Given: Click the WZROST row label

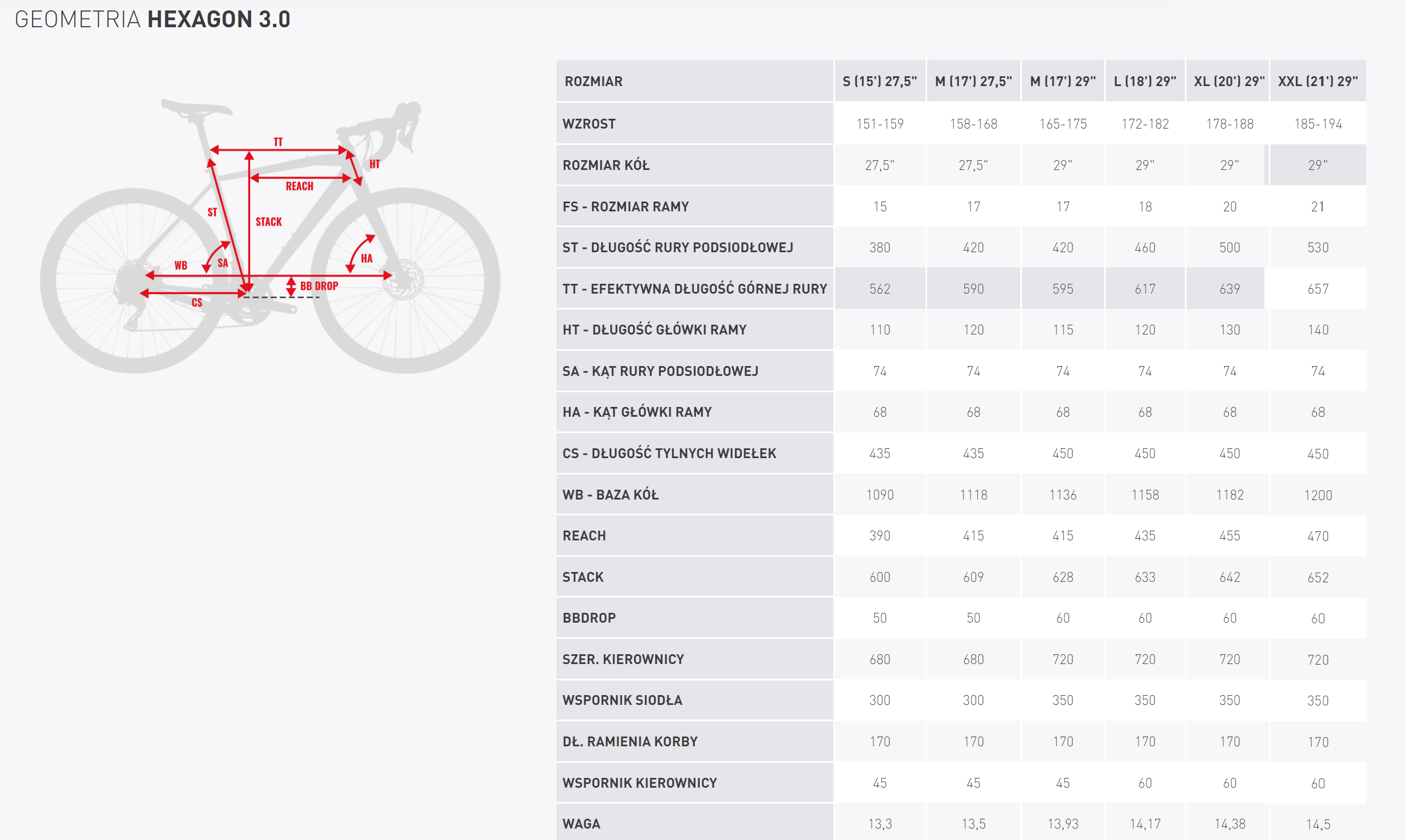Looking at the screenshot, I should [589, 124].
